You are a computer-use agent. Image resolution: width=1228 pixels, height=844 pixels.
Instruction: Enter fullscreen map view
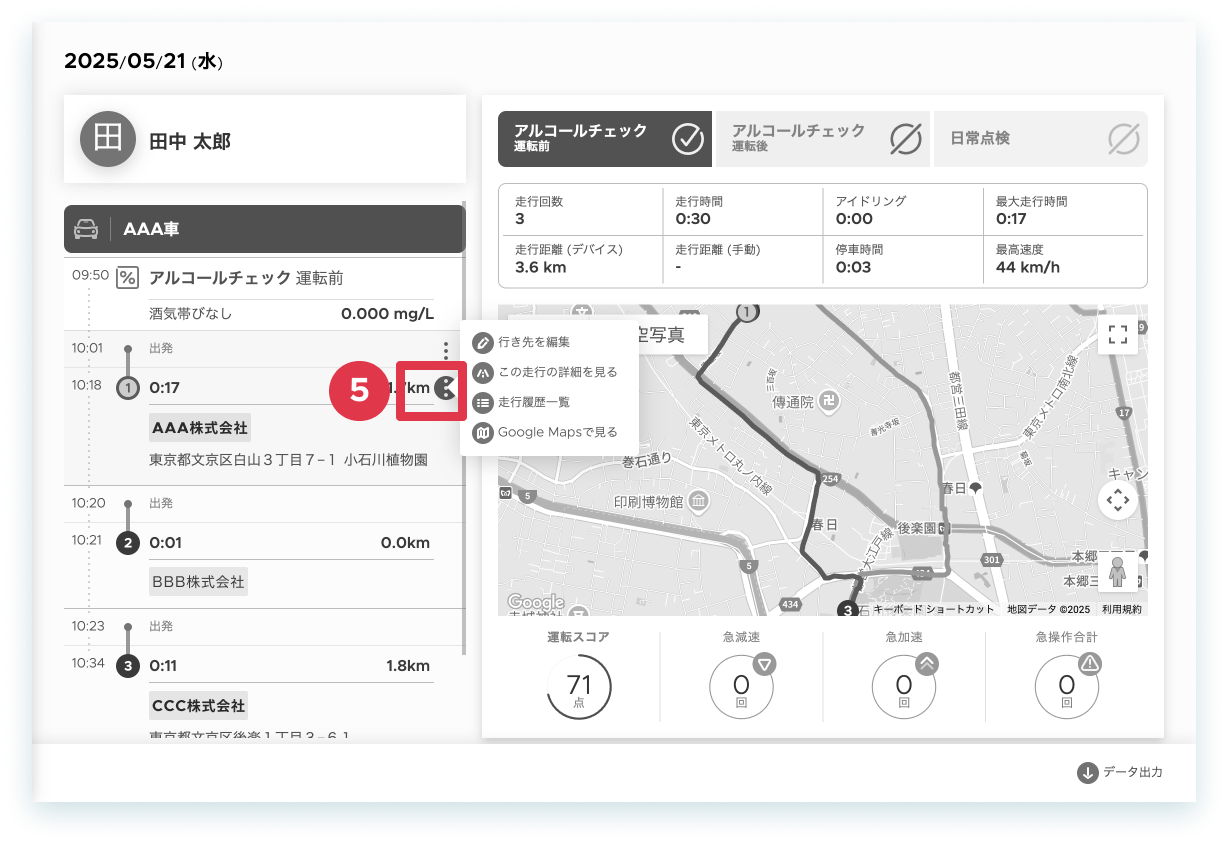(x=1118, y=333)
